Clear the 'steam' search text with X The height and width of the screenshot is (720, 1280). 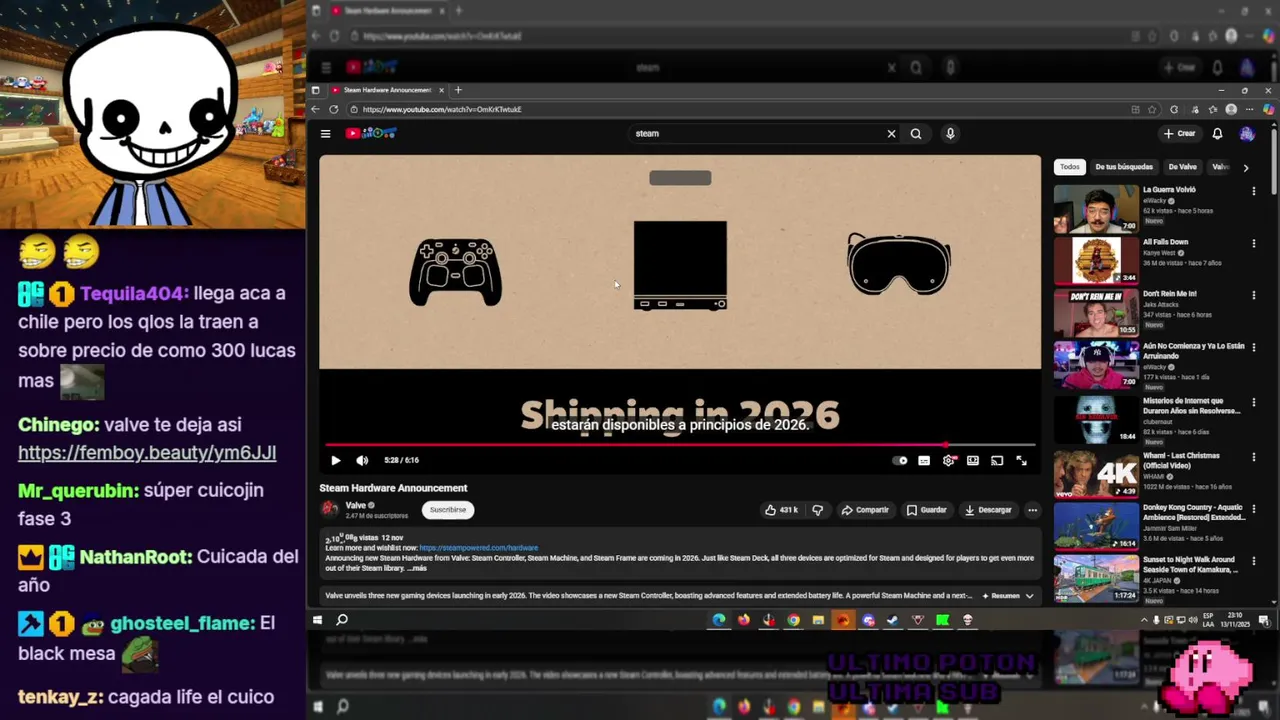891,133
